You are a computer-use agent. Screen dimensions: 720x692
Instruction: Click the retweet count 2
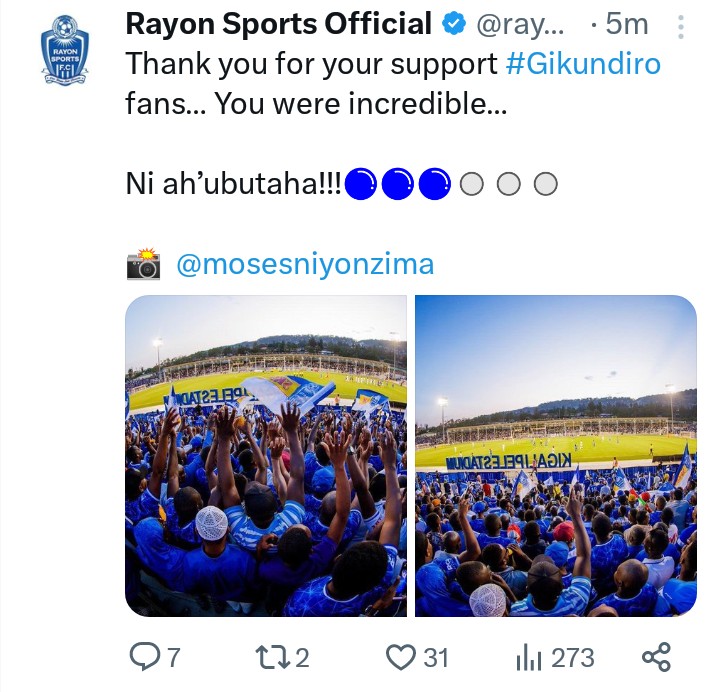(x=302, y=657)
